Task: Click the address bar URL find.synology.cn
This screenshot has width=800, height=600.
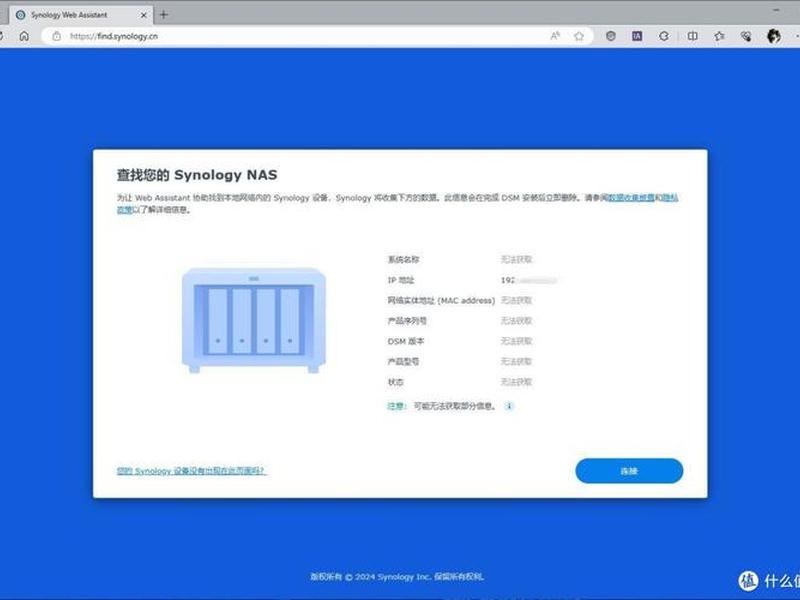Action: point(114,36)
